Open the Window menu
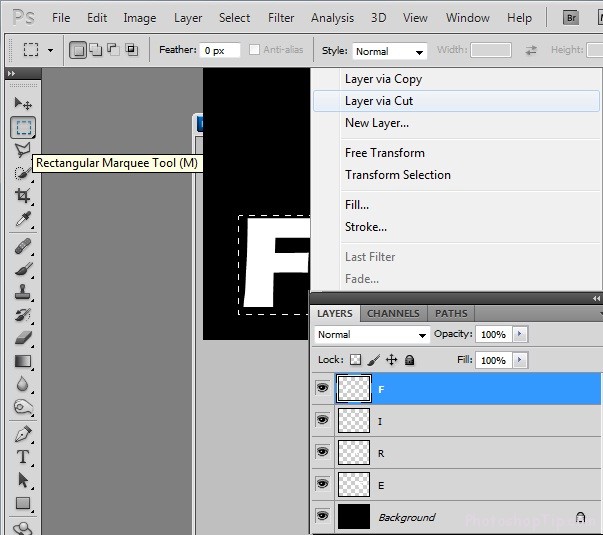Viewport: 603px width, 535px height. [x=468, y=18]
